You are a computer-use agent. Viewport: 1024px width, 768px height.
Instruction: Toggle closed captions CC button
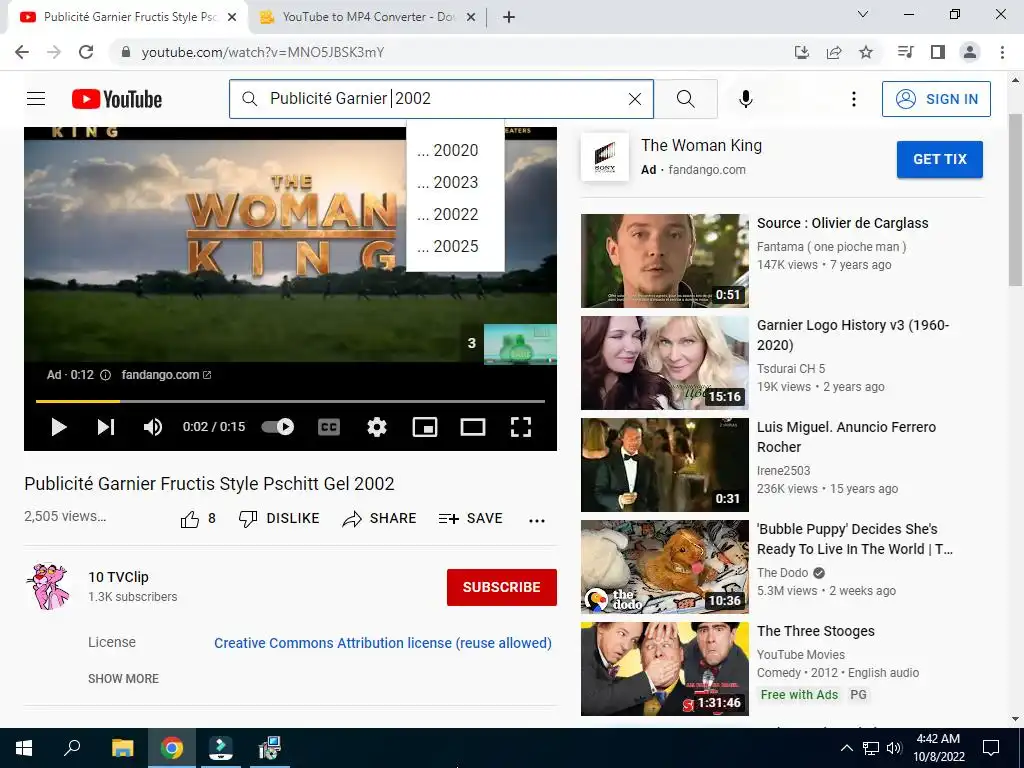[x=328, y=427]
